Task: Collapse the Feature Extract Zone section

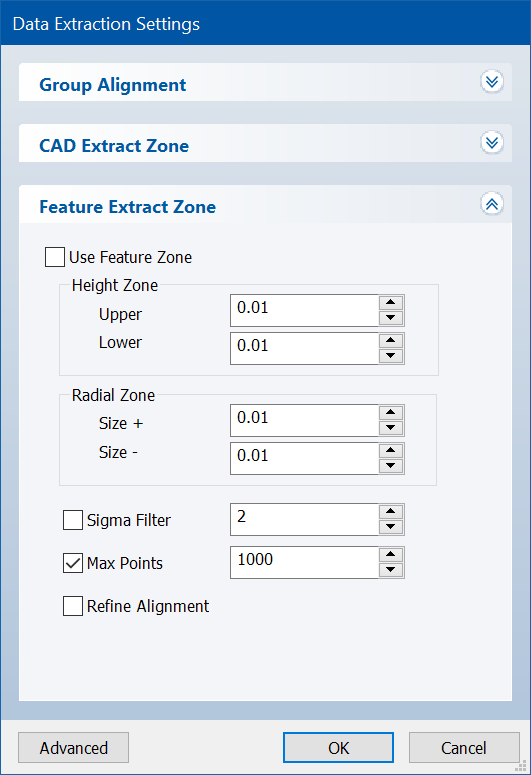Action: click(x=492, y=204)
